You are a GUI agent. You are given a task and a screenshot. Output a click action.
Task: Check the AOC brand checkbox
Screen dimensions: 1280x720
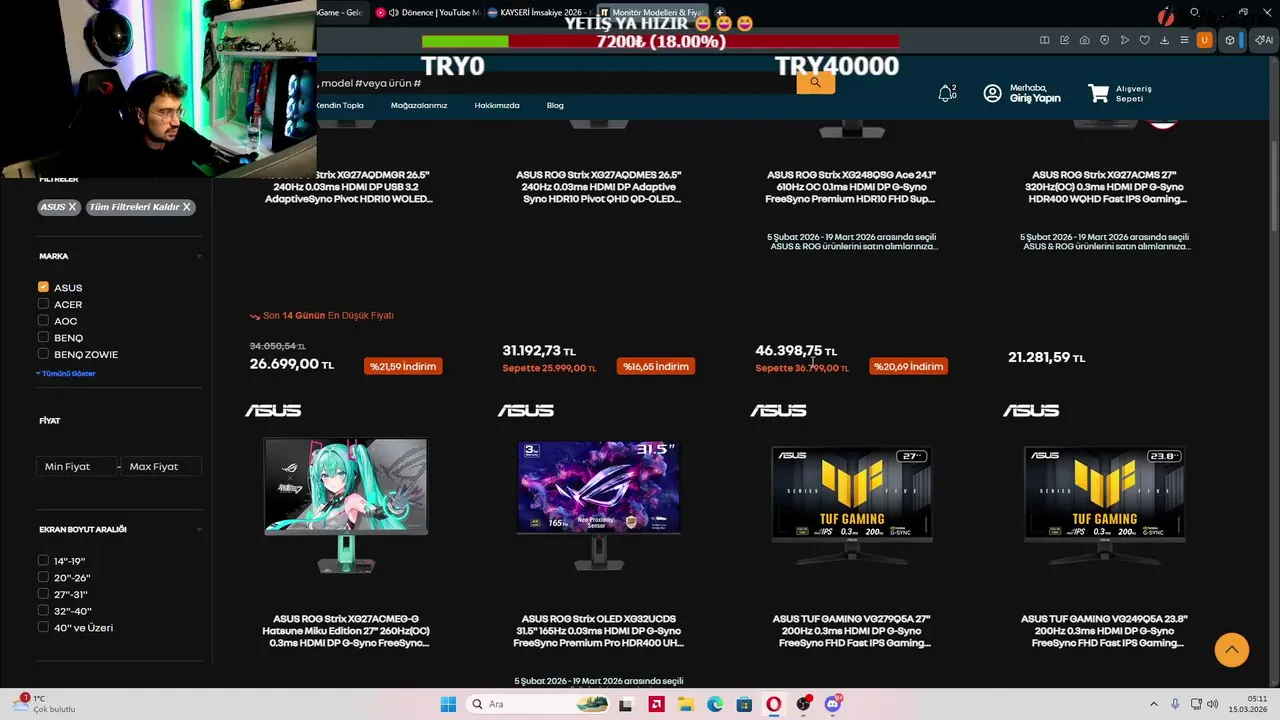point(43,321)
